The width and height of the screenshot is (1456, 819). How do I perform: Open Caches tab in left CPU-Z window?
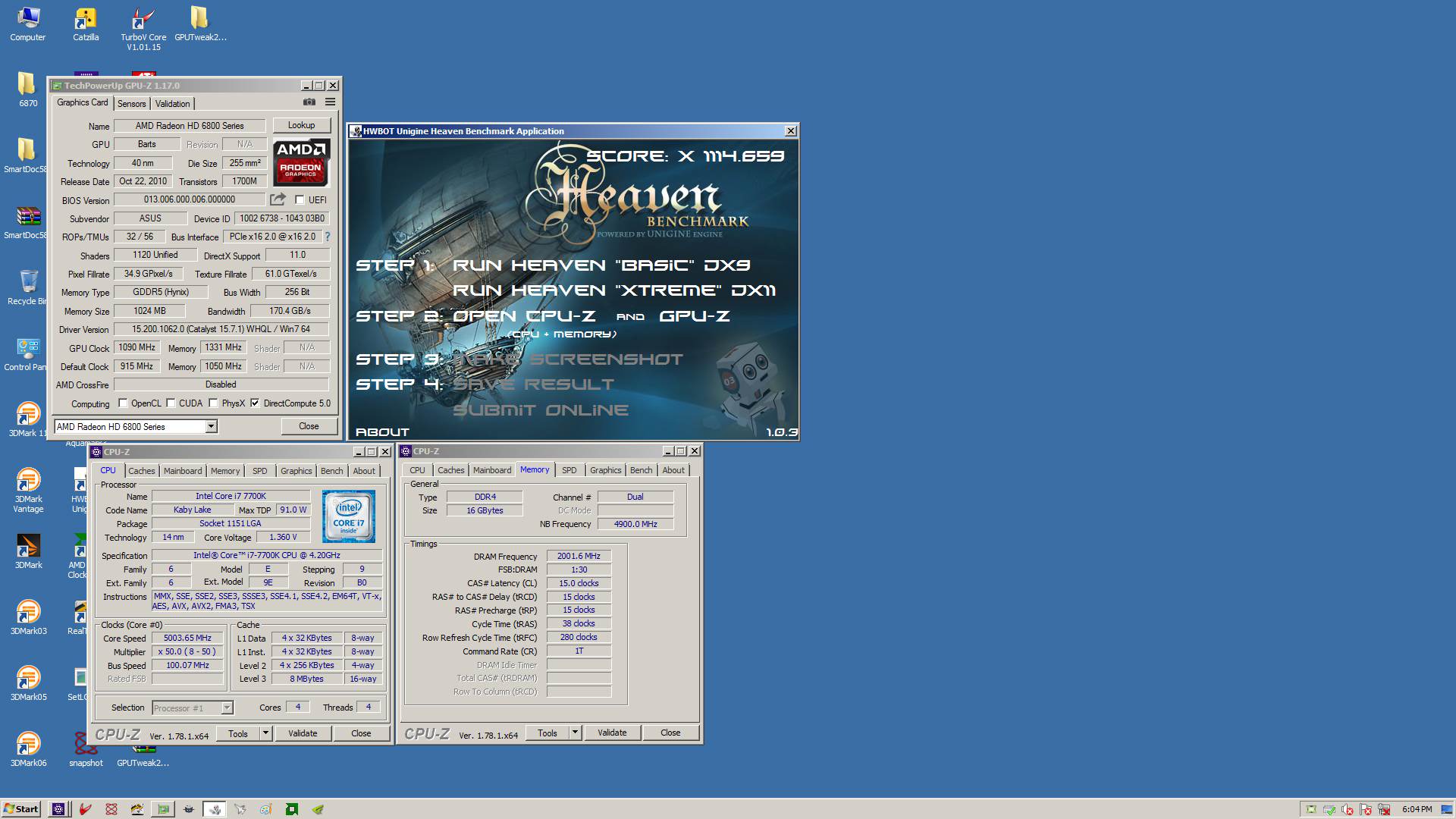coord(141,471)
